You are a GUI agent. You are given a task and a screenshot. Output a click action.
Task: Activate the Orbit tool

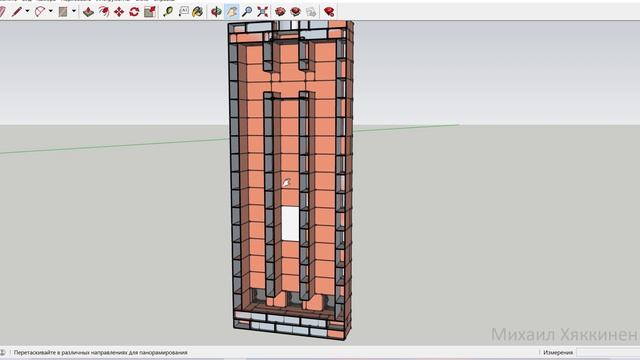pos(216,11)
